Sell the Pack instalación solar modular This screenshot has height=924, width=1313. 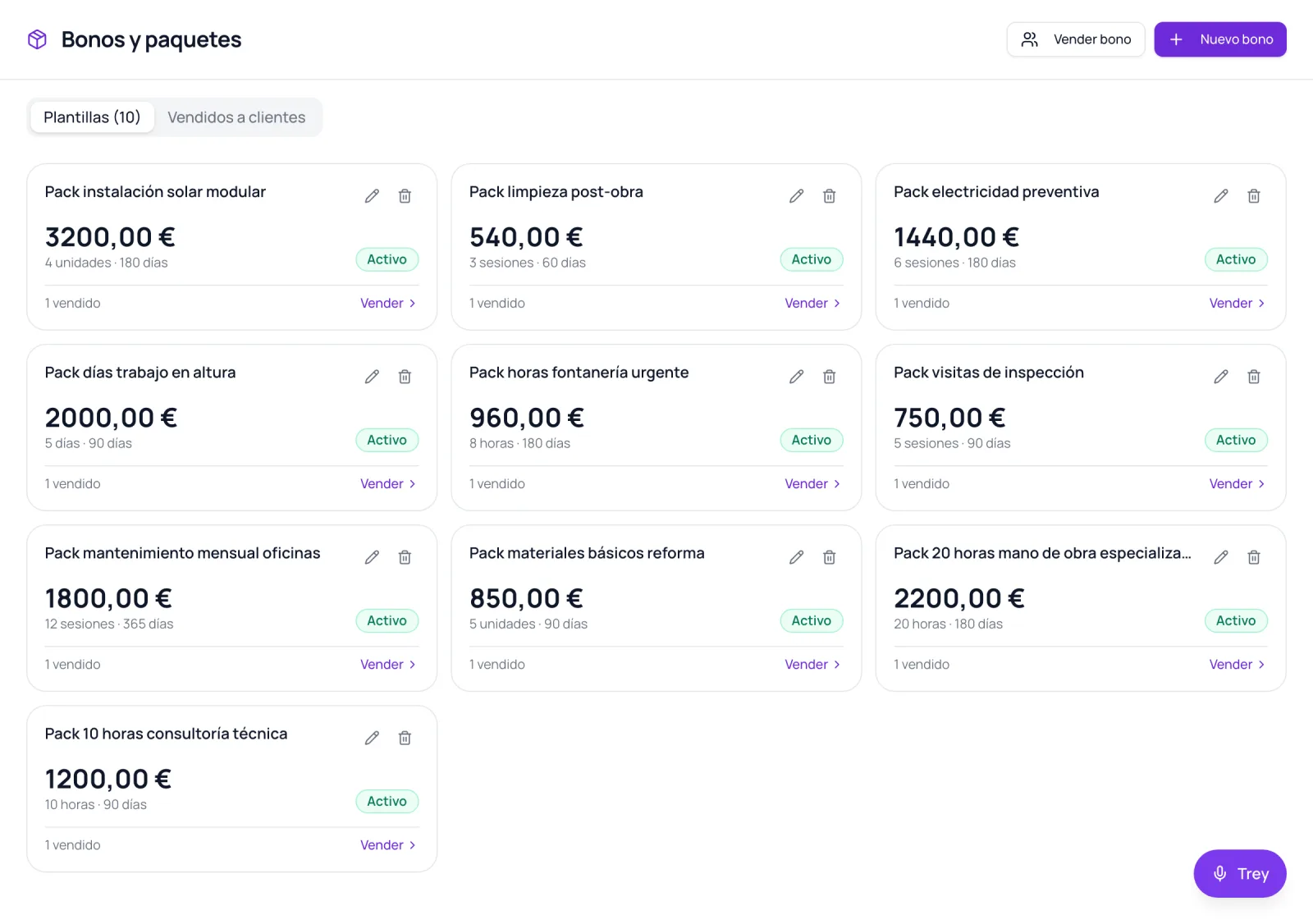pyautogui.click(x=388, y=303)
